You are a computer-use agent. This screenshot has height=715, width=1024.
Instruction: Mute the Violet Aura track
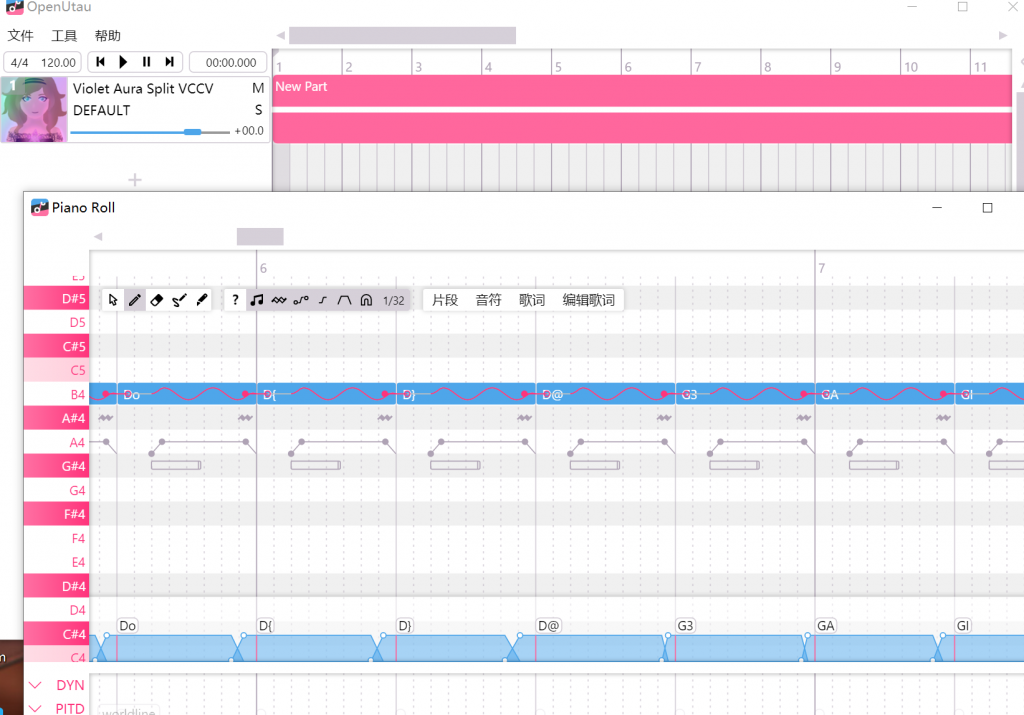[x=258, y=88]
